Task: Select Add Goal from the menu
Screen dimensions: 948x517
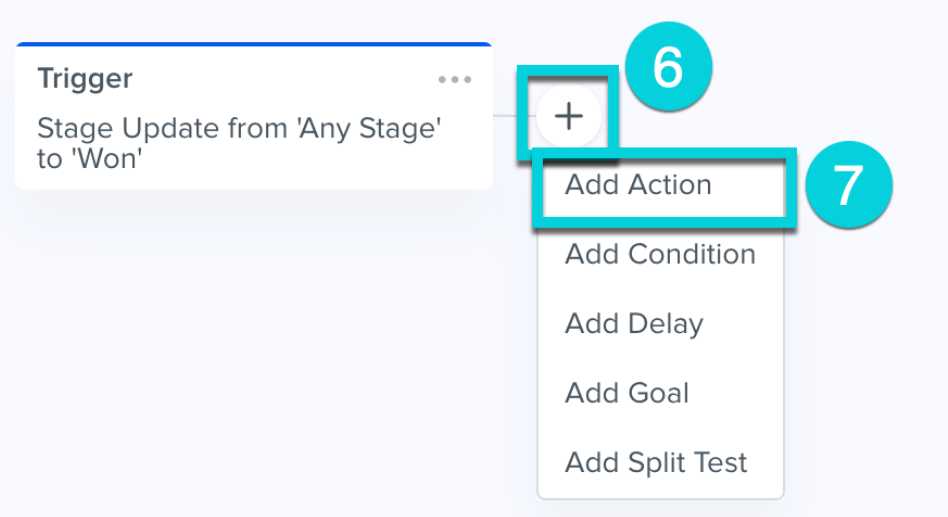Action: coord(627,393)
